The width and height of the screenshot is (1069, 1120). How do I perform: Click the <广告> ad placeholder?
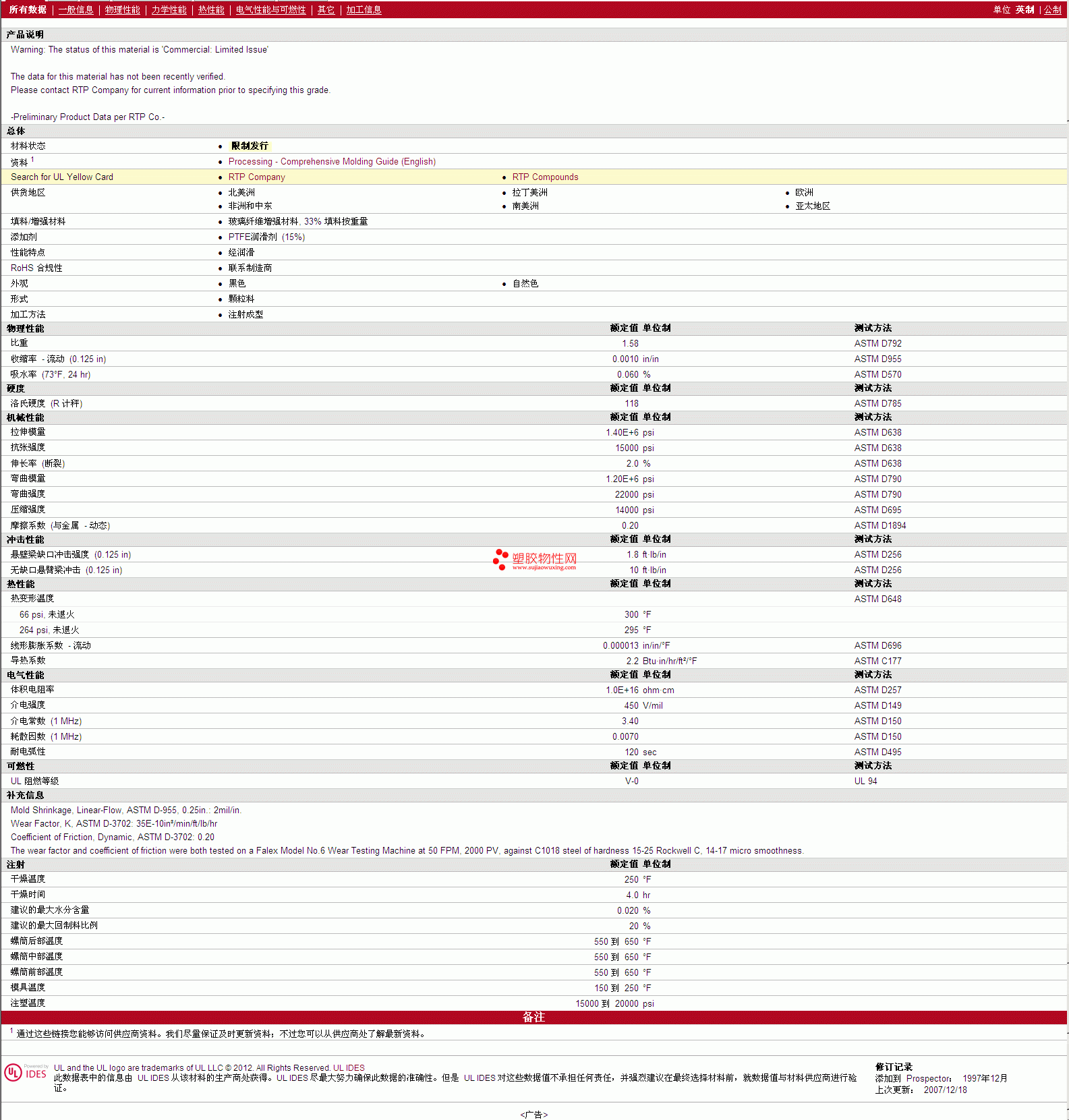(x=534, y=1115)
